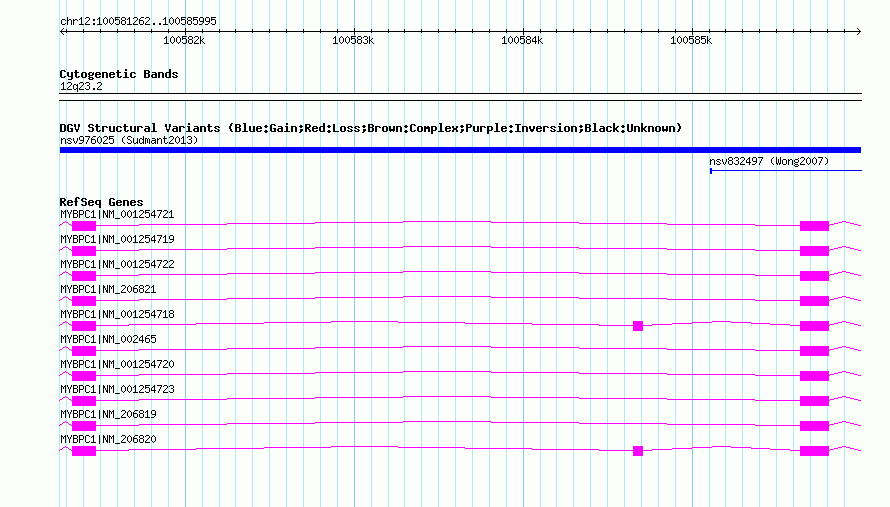This screenshot has width=890, height=507.
Task: Select transcript label MYBPC1|NM_001254723
Action: click(117, 389)
